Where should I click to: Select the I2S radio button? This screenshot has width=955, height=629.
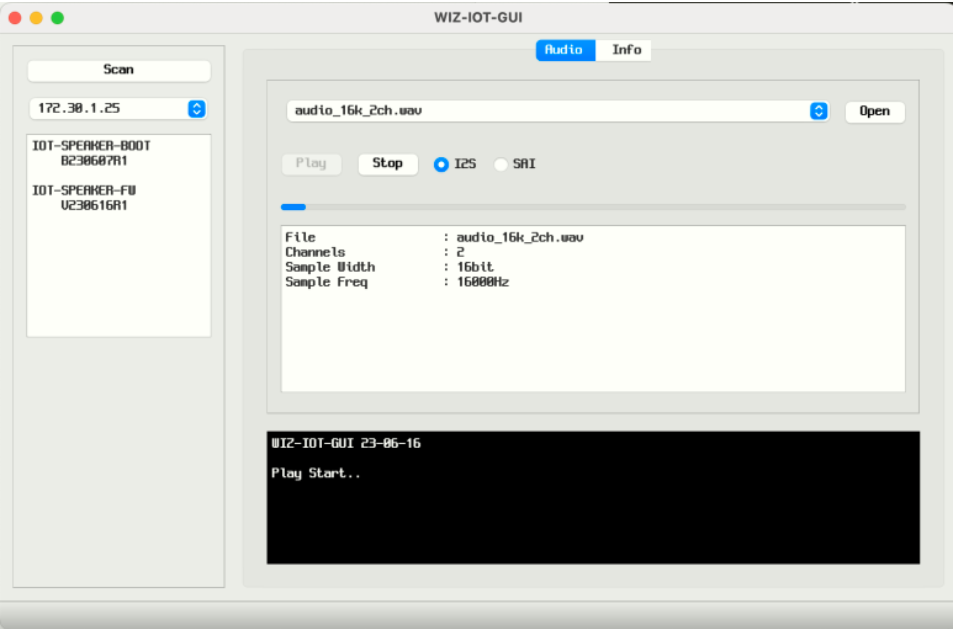(441, 164)
